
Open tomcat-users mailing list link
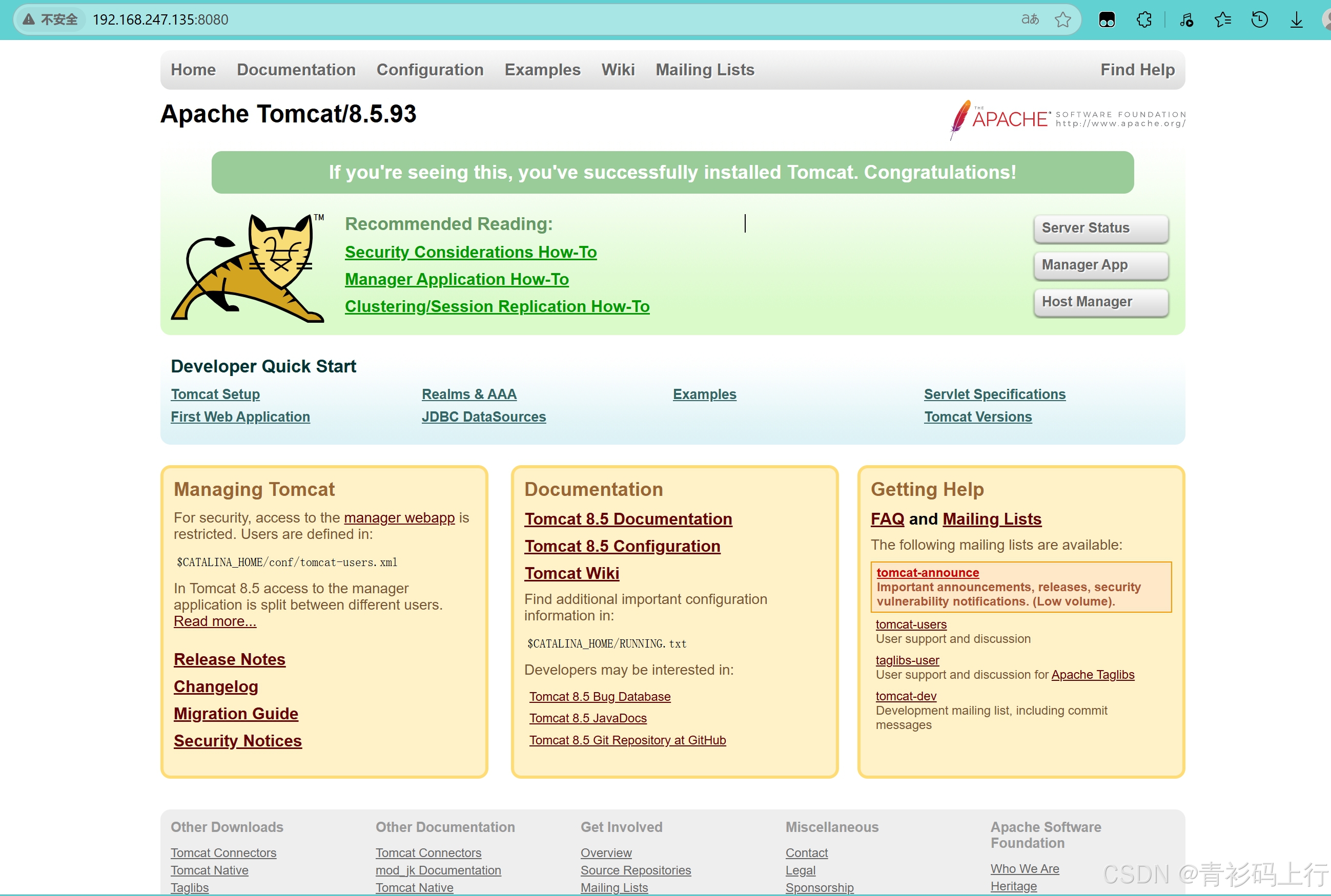(x=911, y=624)
